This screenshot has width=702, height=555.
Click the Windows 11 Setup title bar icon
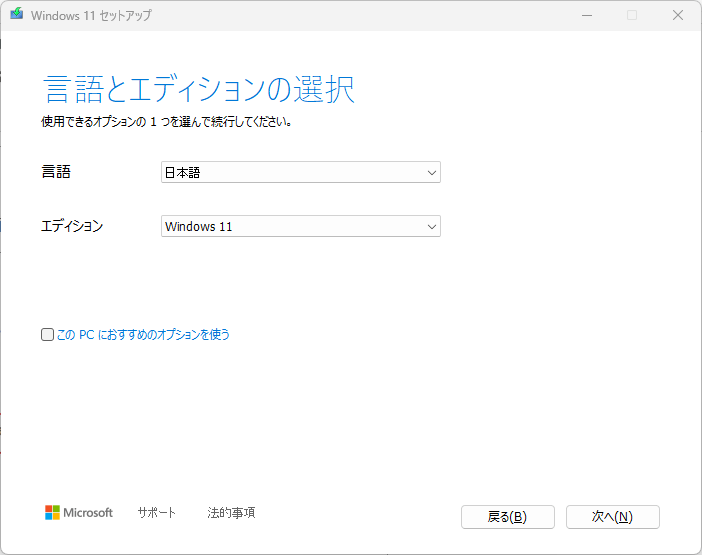coord(17,13)
